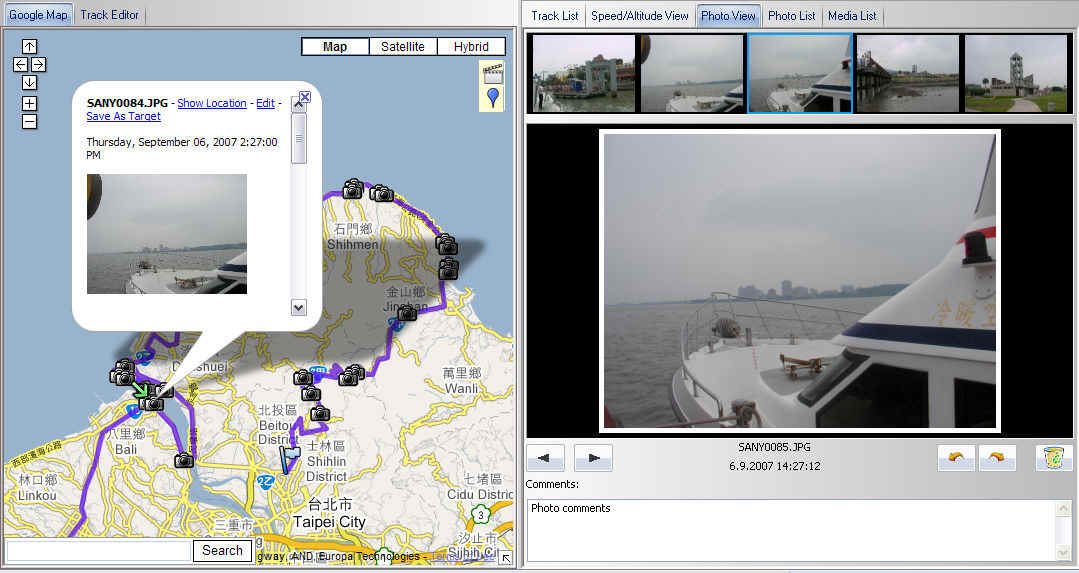Rotate photo counterclockwise
This screenshot has width=1079, height=573.
tap(956, 458)
